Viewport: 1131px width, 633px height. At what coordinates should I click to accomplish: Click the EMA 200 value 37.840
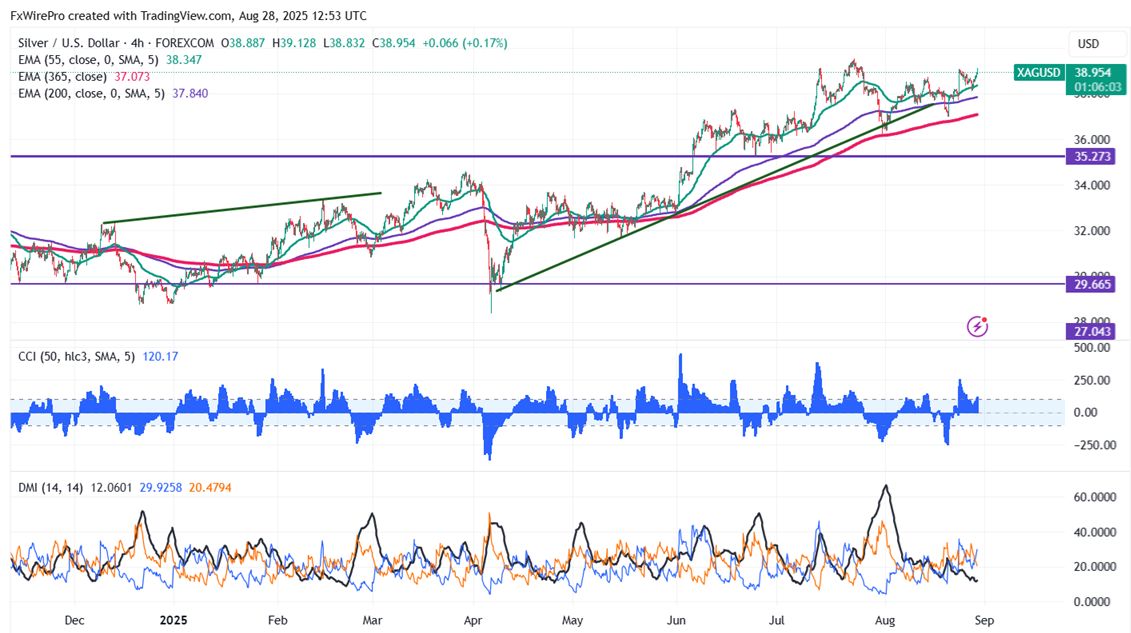[x=190, y=93]
